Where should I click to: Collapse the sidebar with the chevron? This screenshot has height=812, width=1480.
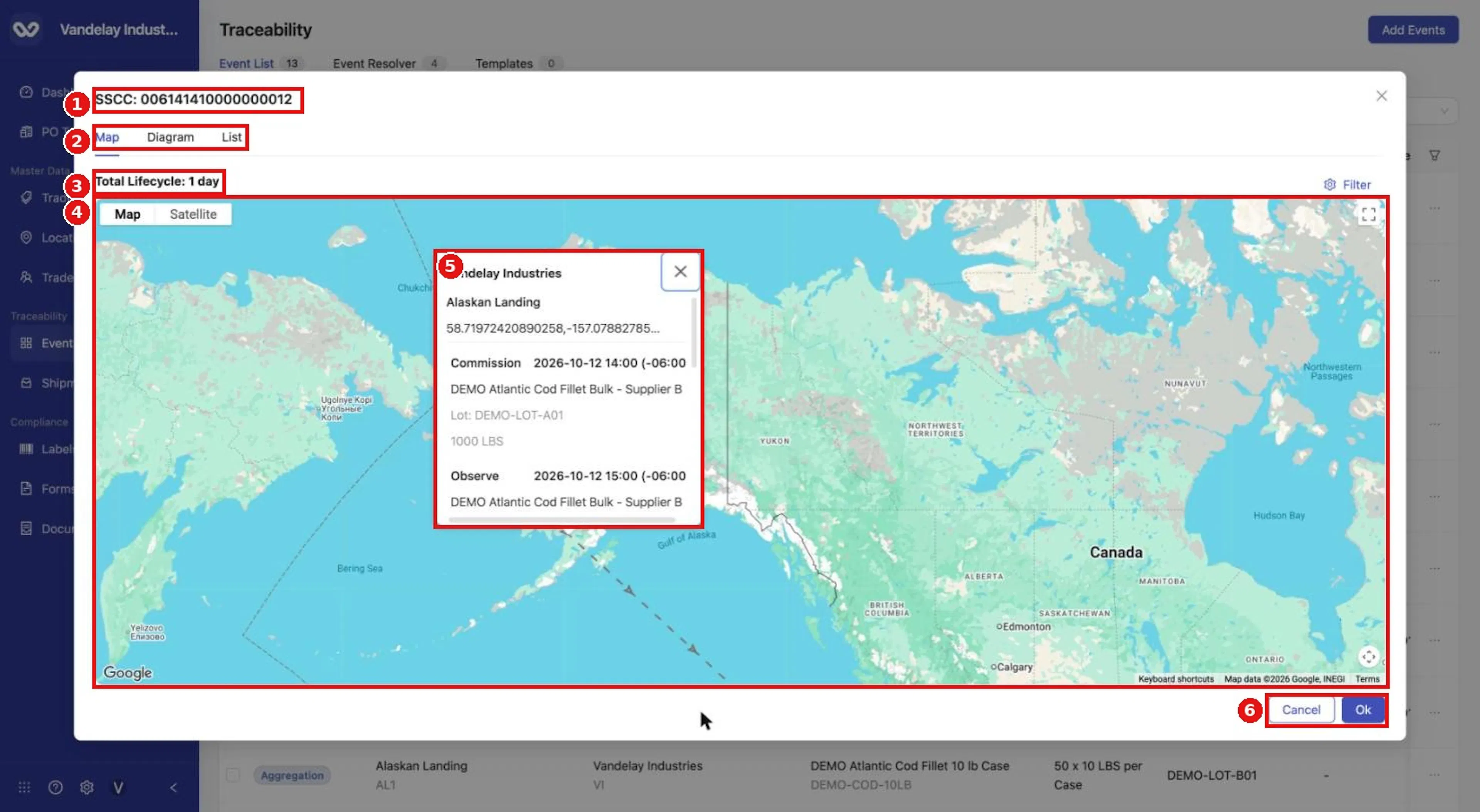(x=173, y=787)
